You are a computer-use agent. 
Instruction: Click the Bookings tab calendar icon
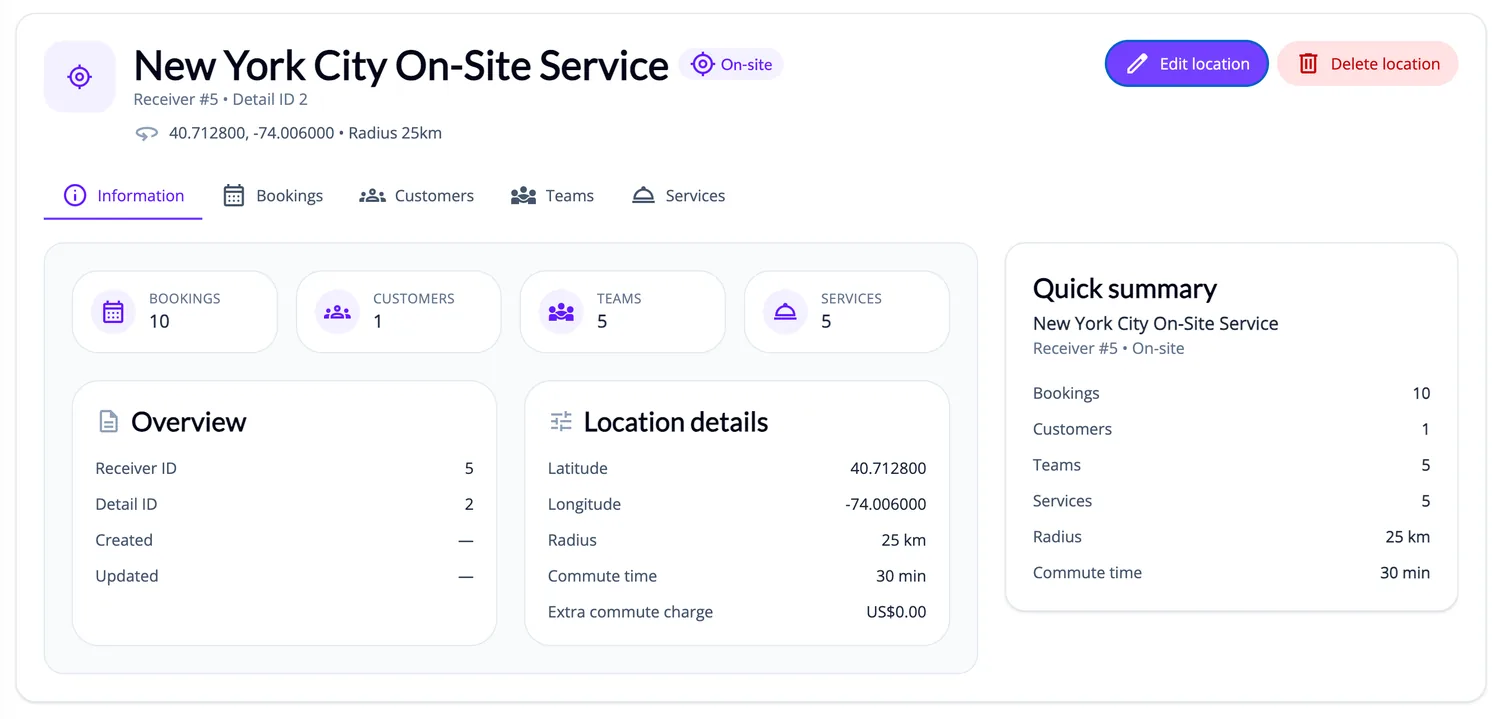(234, 196)
